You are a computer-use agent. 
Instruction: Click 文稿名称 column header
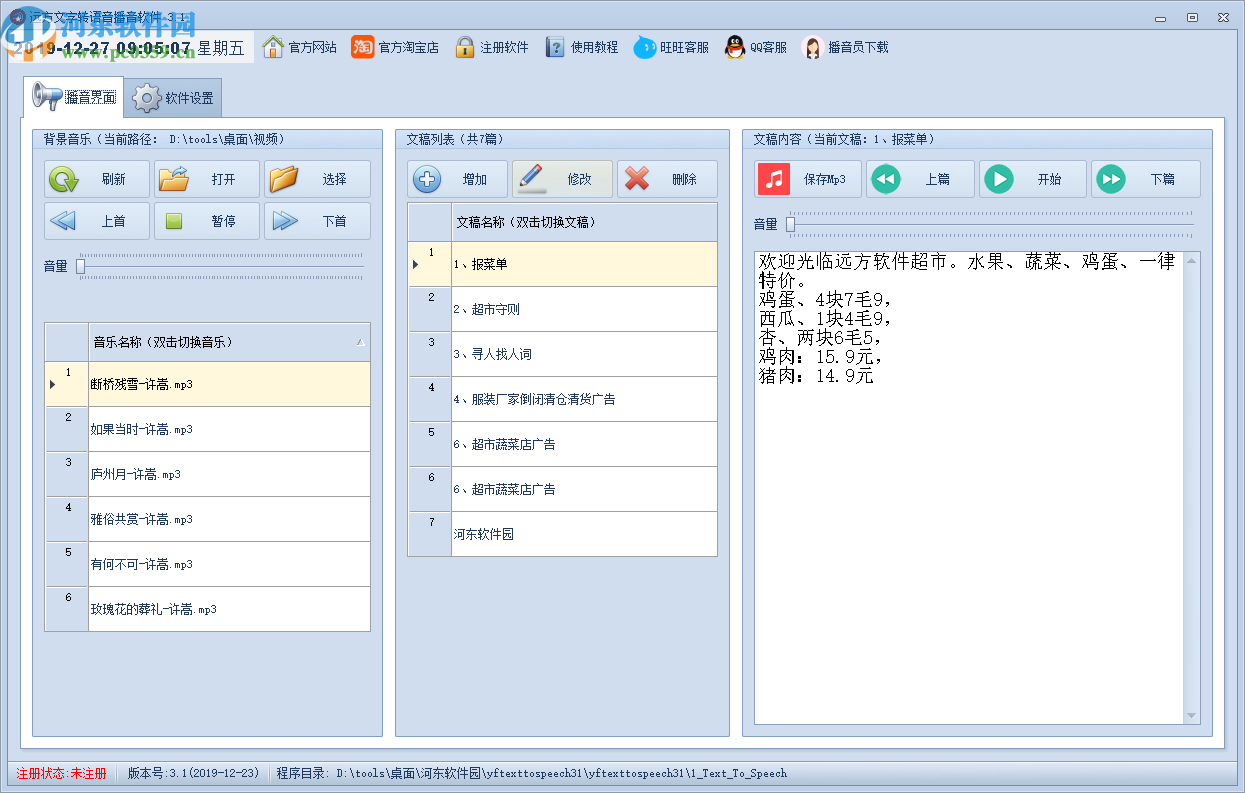click(x=584, y=222)
